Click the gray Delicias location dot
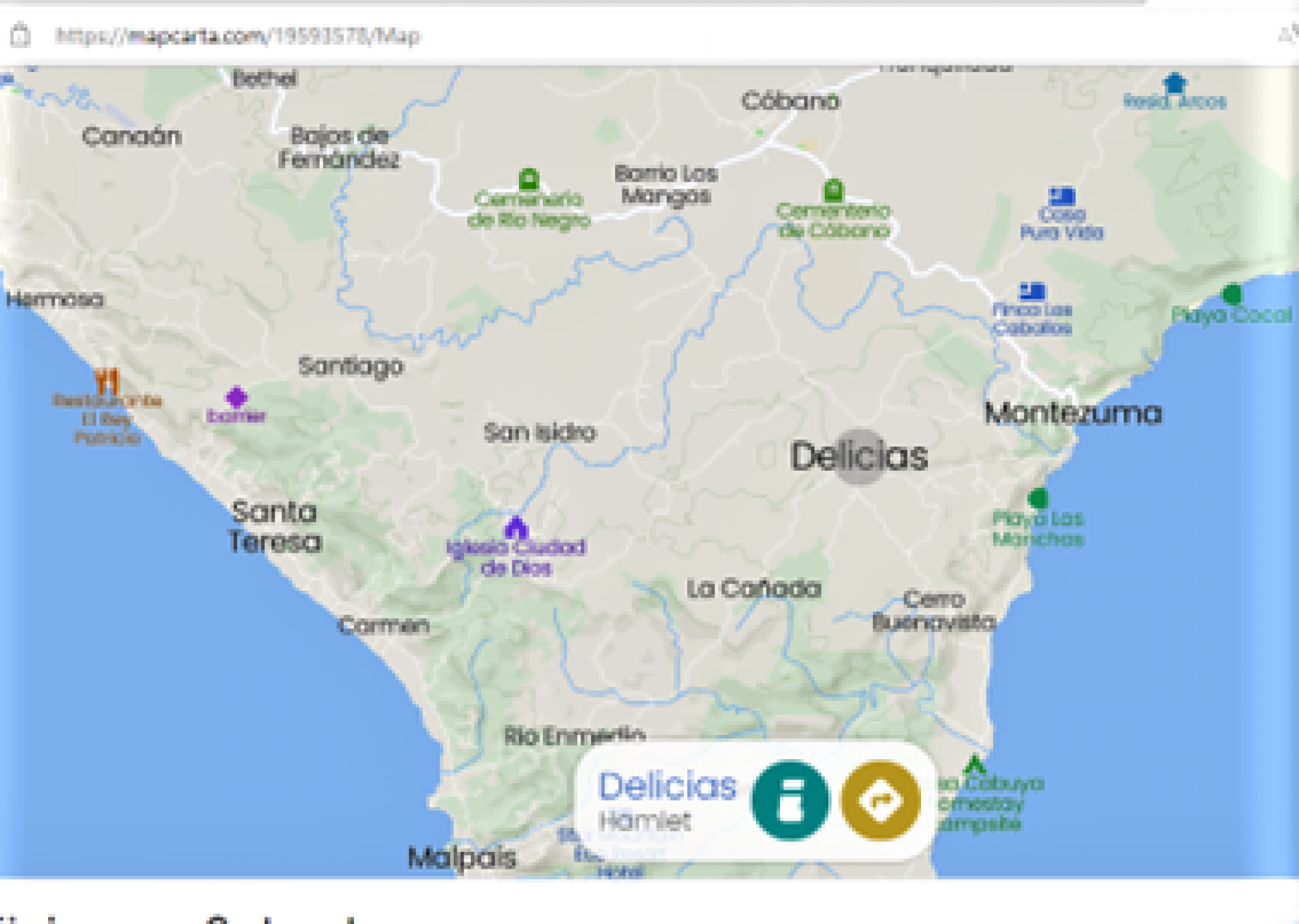Image resolution: width=1299 pixels, height=924 pixels. coord(859,456)
